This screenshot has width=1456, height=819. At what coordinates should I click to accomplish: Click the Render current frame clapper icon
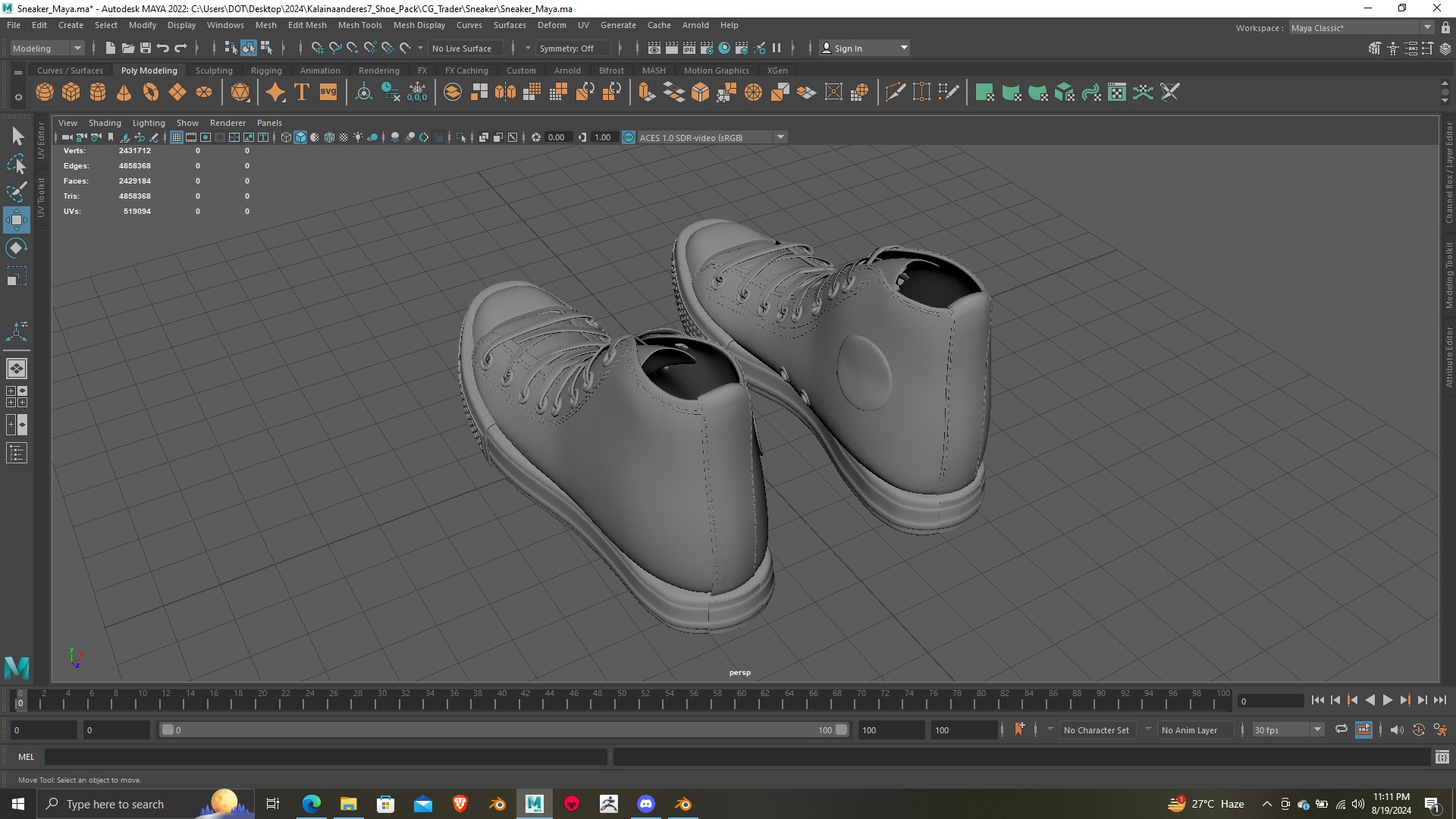(672, 48)
